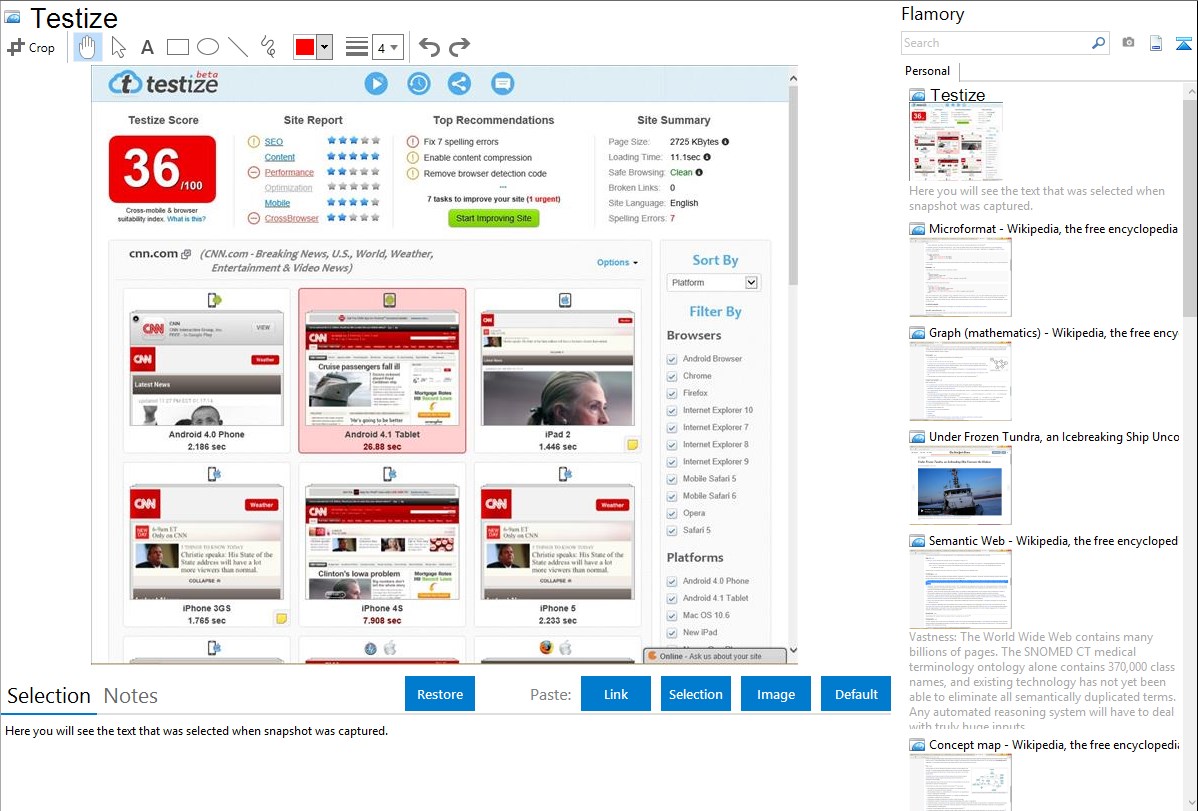Pick the ellipse shape tool
Viewport: 1198px width, 811px height.
208,47
